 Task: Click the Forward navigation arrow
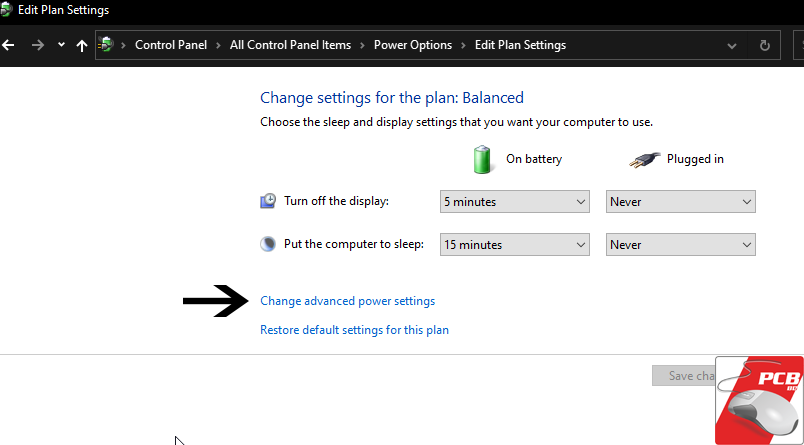click(37, 45)
